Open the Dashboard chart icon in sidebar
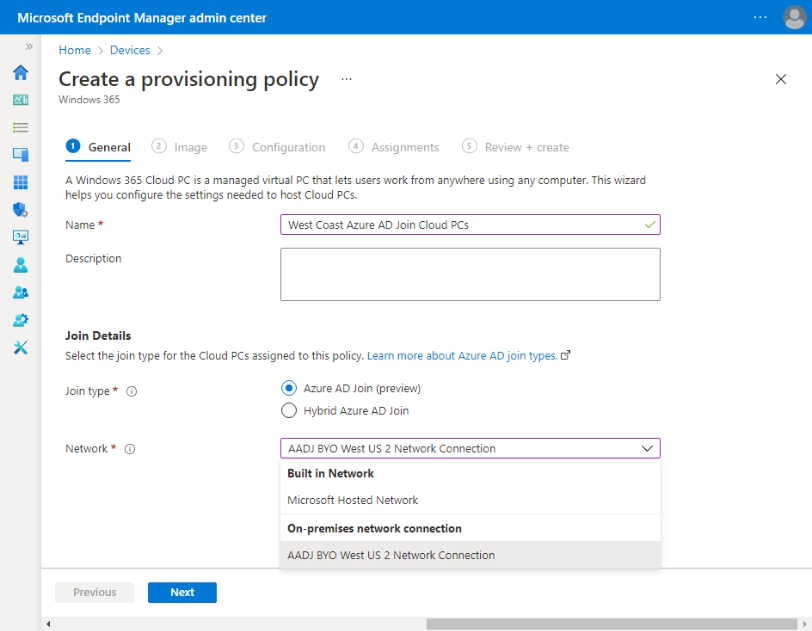Viewport: 812px width, 631px height. click(x=20, y=100)
